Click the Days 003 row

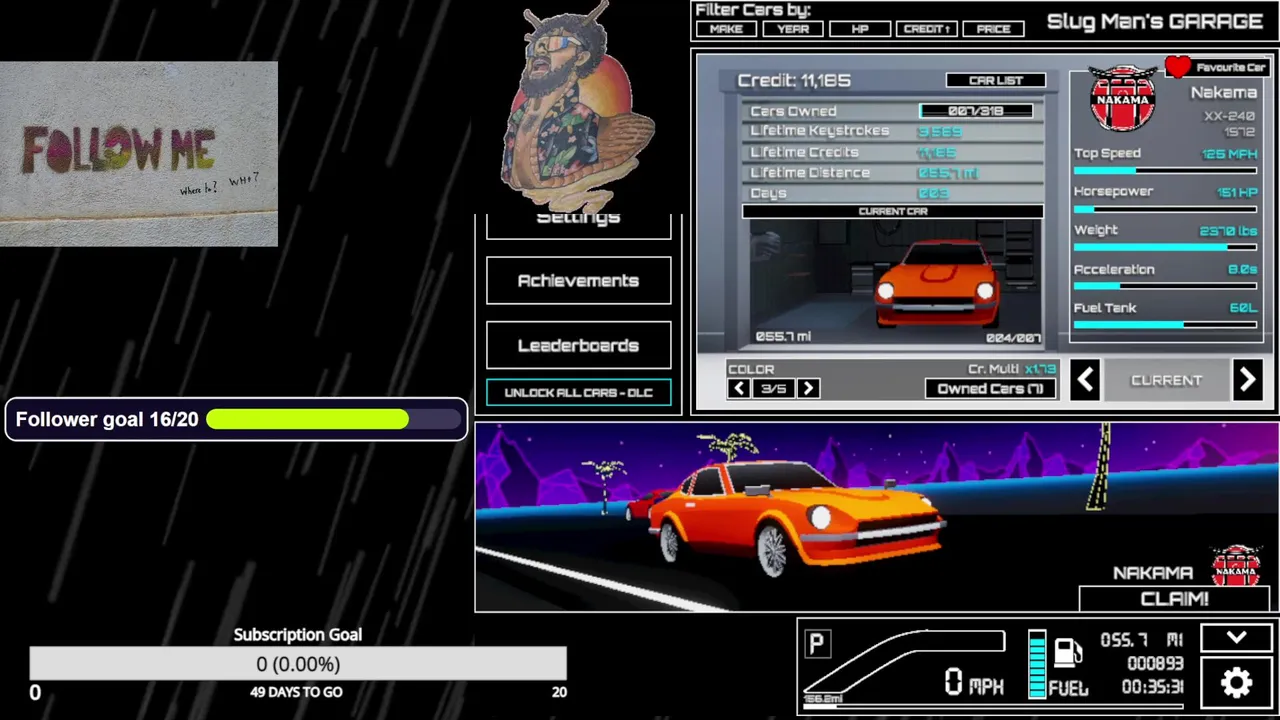click(892, 193)
